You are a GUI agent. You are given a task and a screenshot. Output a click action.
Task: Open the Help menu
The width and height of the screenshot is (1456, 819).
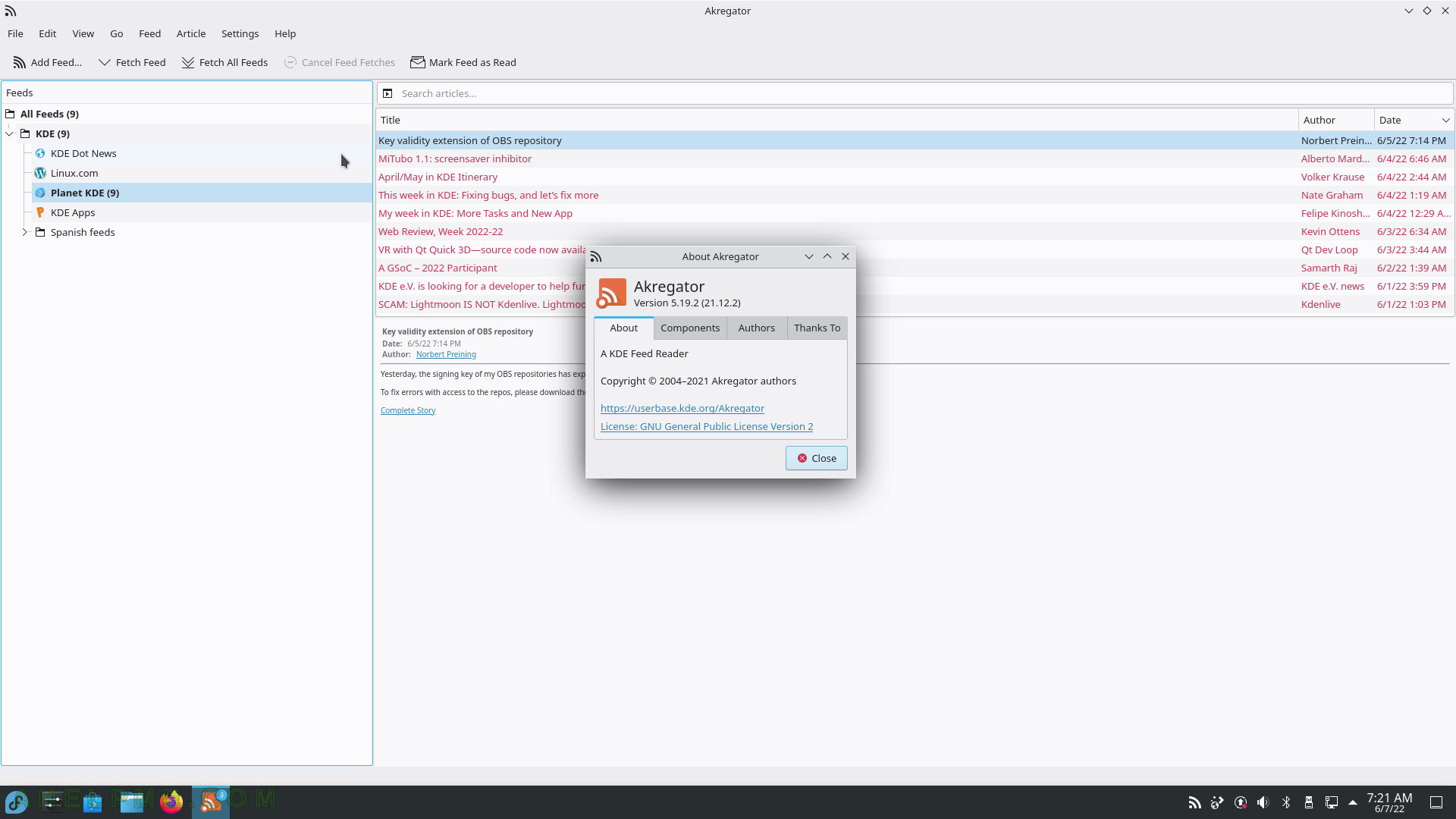point(285,33)
